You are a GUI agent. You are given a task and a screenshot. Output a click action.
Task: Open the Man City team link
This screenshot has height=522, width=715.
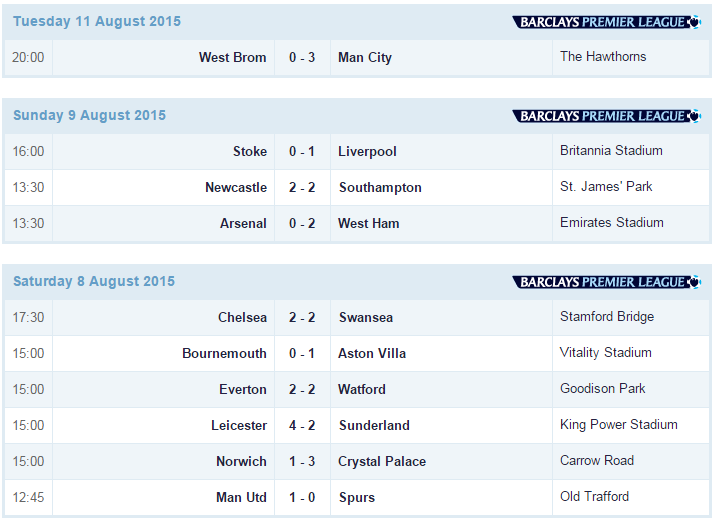point(365,57)
